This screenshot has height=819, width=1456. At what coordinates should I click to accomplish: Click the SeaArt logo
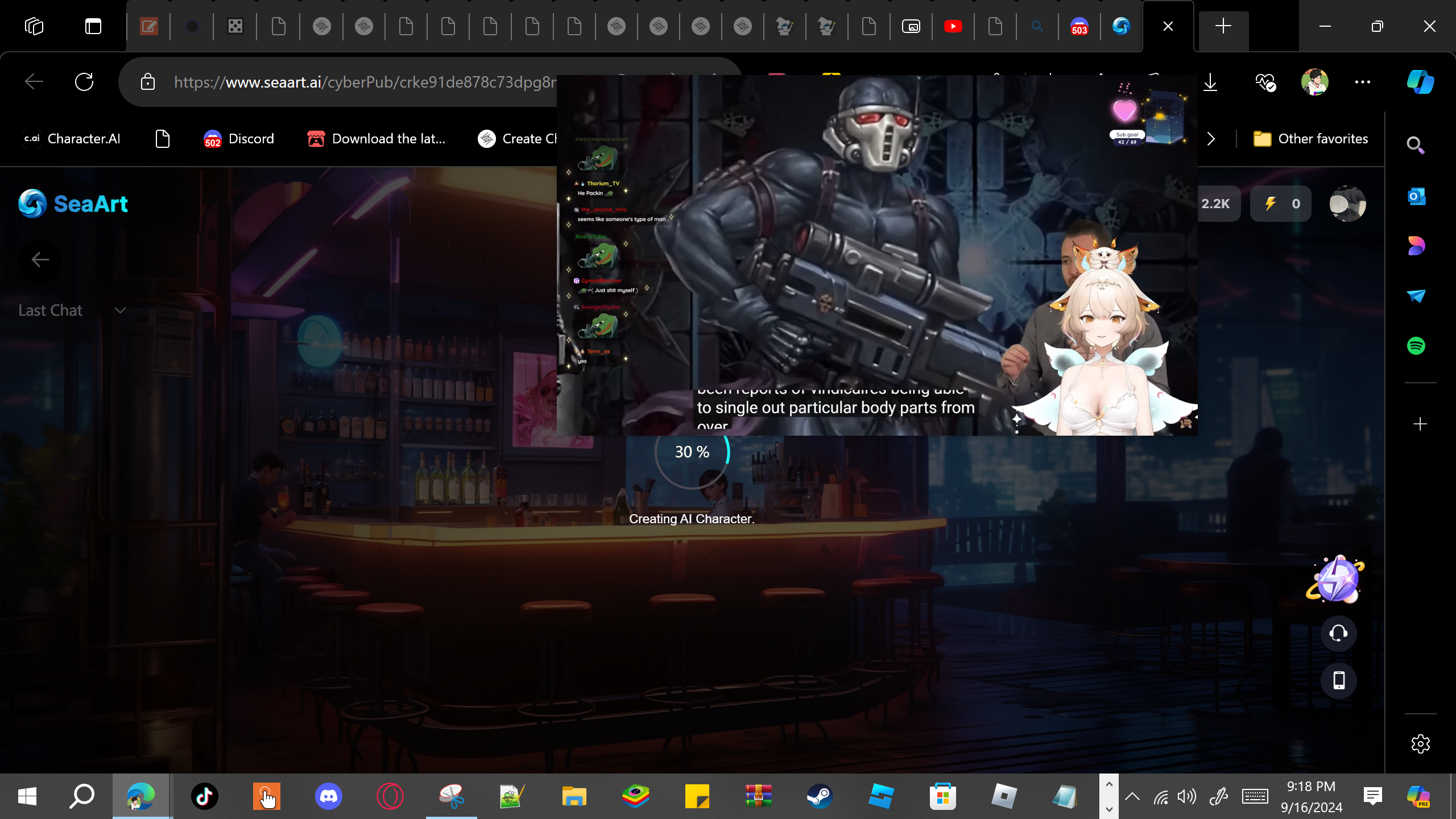[x=73, y=204]
